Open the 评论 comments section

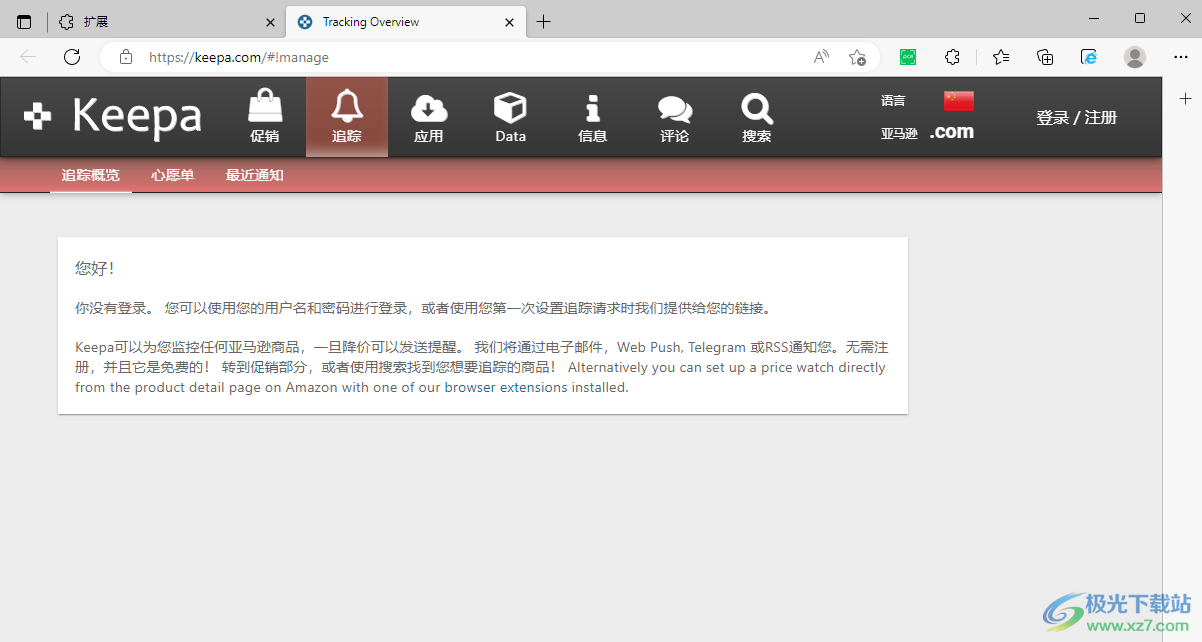pos(675,117)
